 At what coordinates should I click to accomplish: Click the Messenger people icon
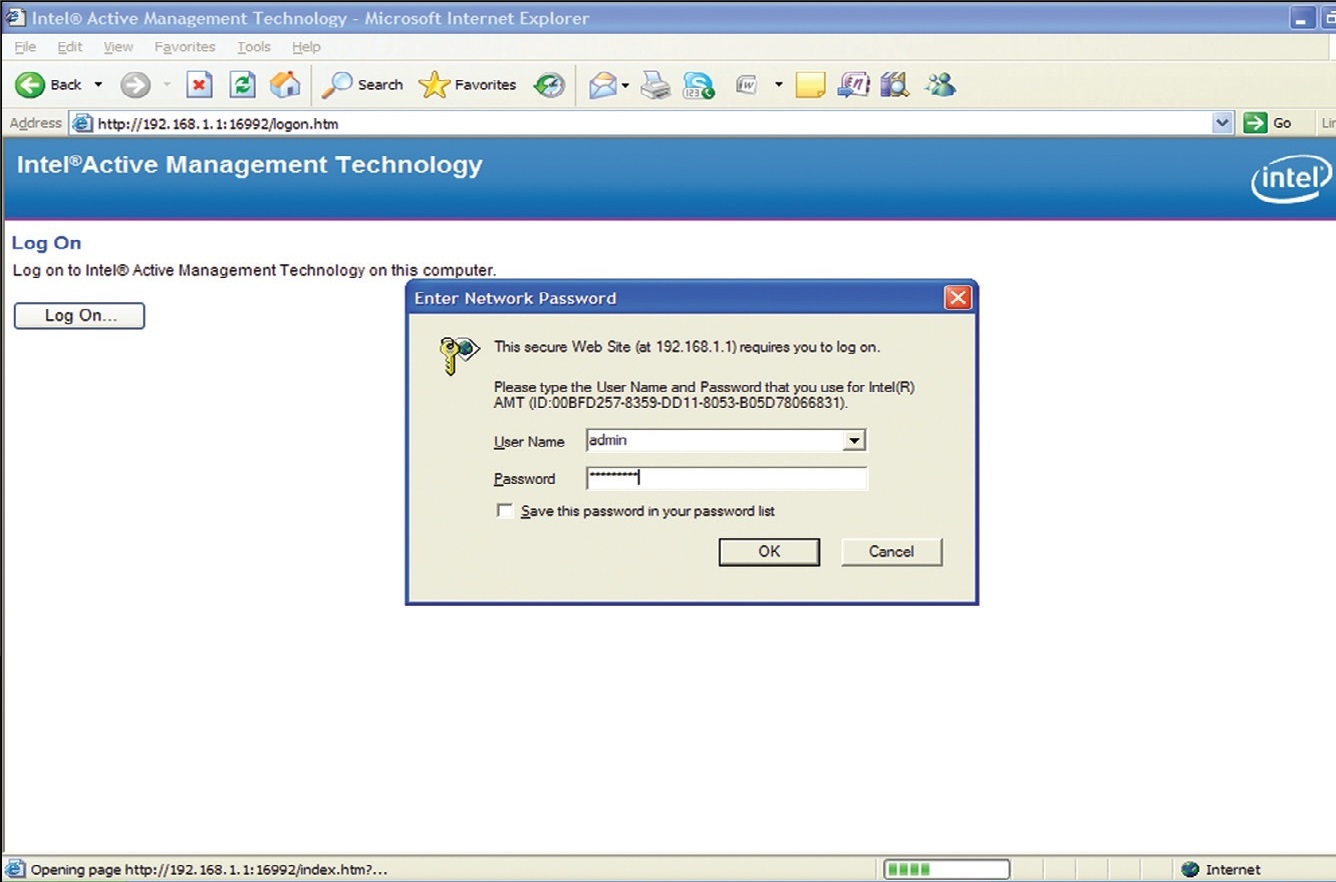pyautogui.click(x=940, y=86)
